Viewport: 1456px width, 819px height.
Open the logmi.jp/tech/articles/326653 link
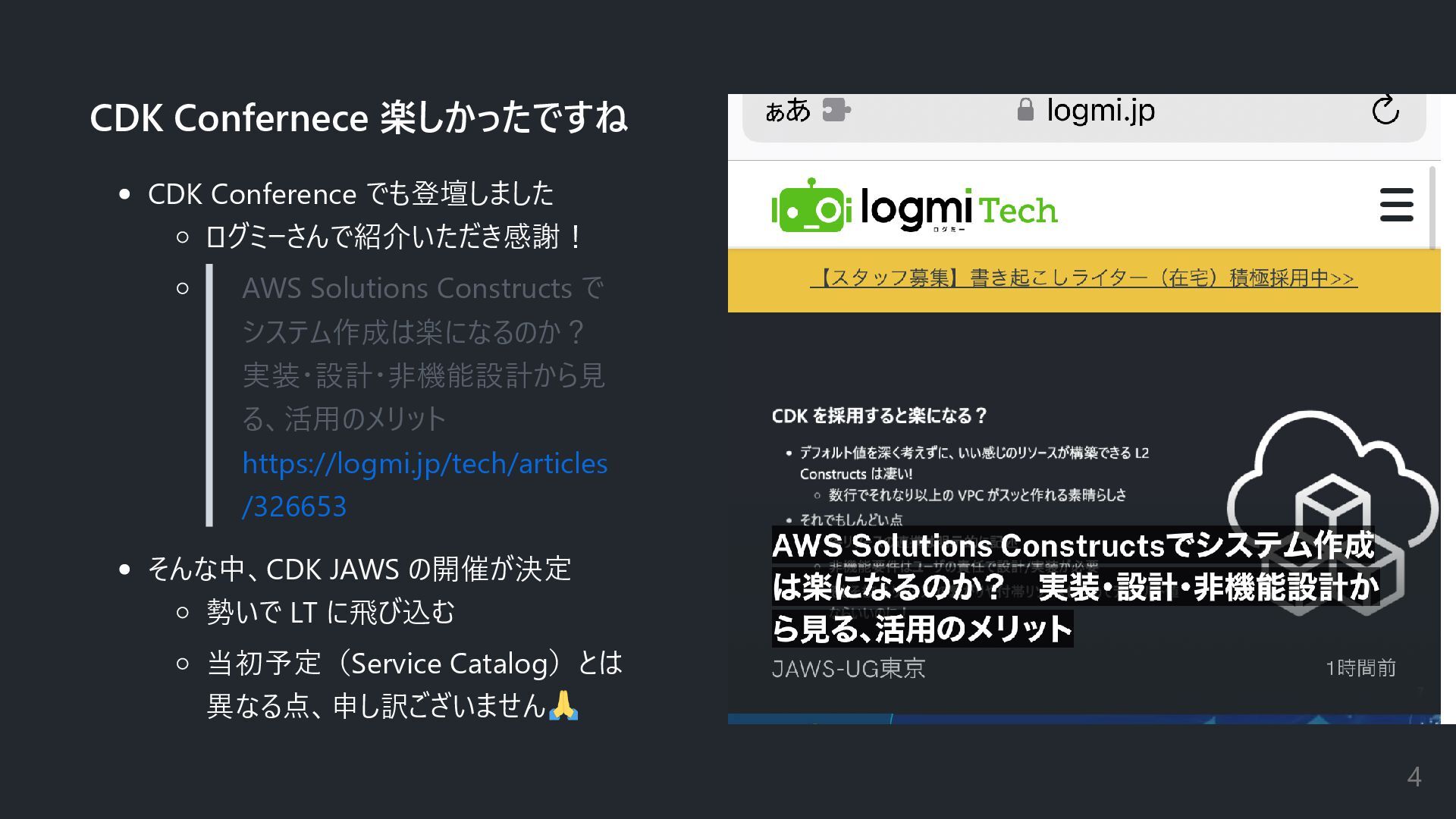pos(424,484)
